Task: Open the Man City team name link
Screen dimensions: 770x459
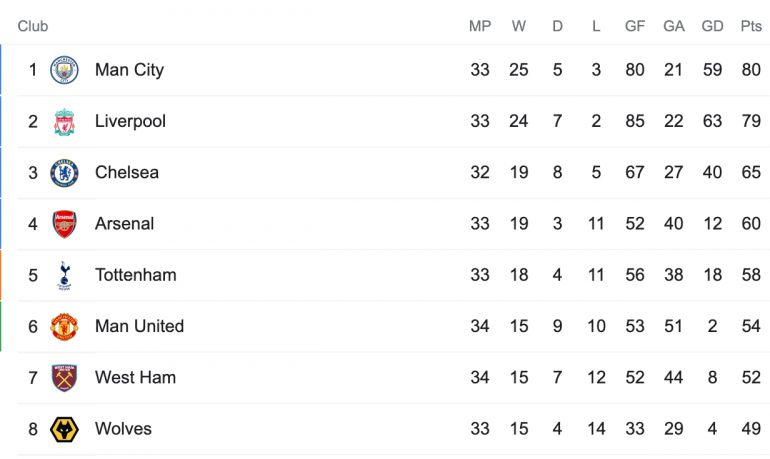Action: (129, 70)
